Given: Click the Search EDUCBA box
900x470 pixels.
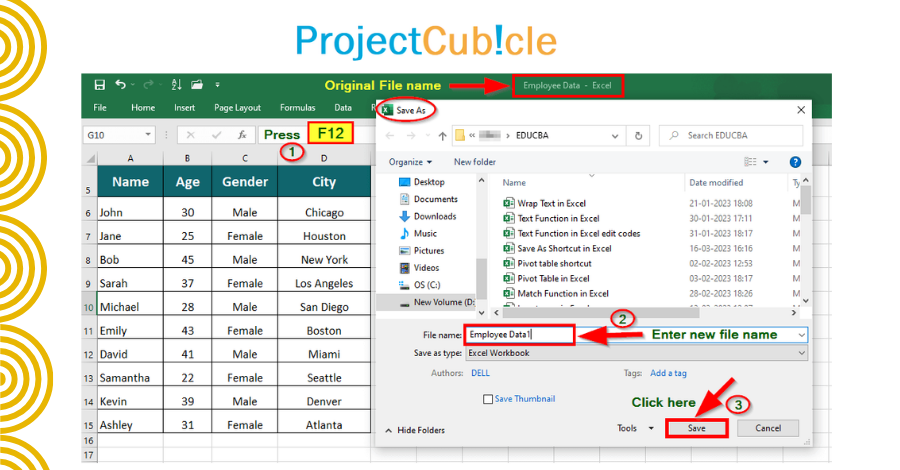Looking at the screenshot, I should 731,135.
